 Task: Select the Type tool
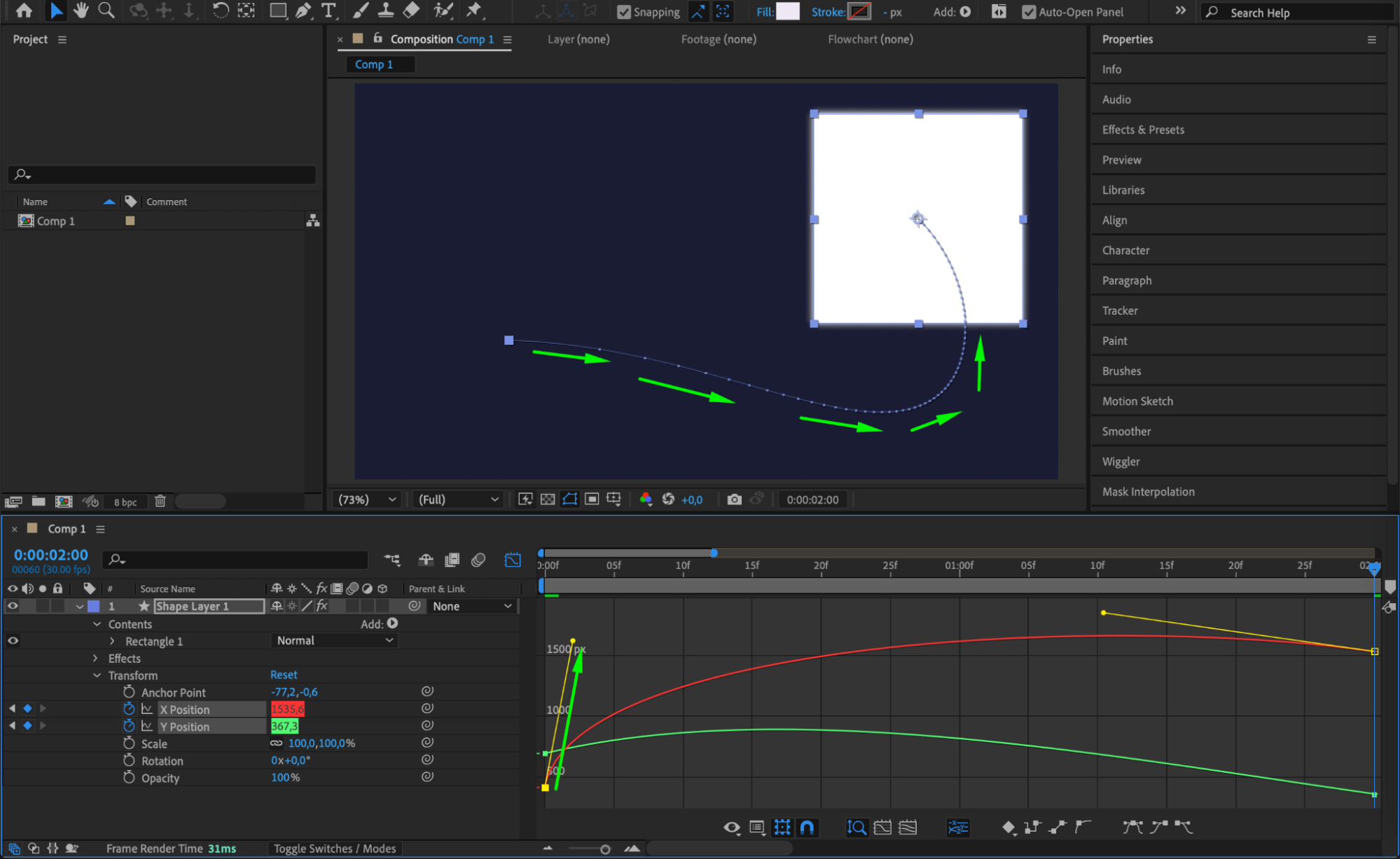tap(328, 11)
